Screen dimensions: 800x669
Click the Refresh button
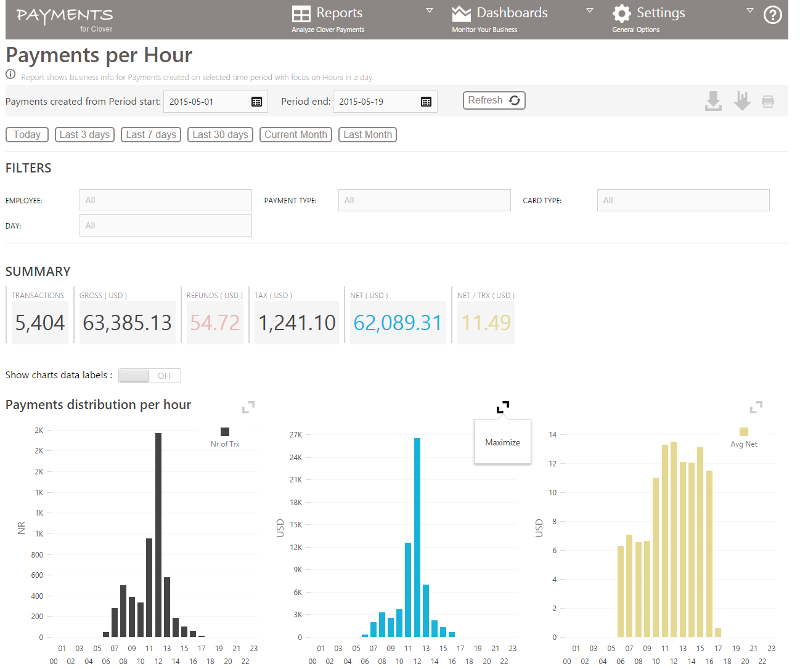click(x=493, y=100)
